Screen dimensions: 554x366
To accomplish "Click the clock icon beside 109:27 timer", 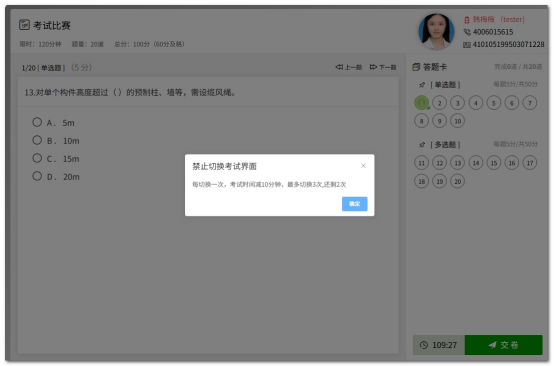I will pos(424,345).
